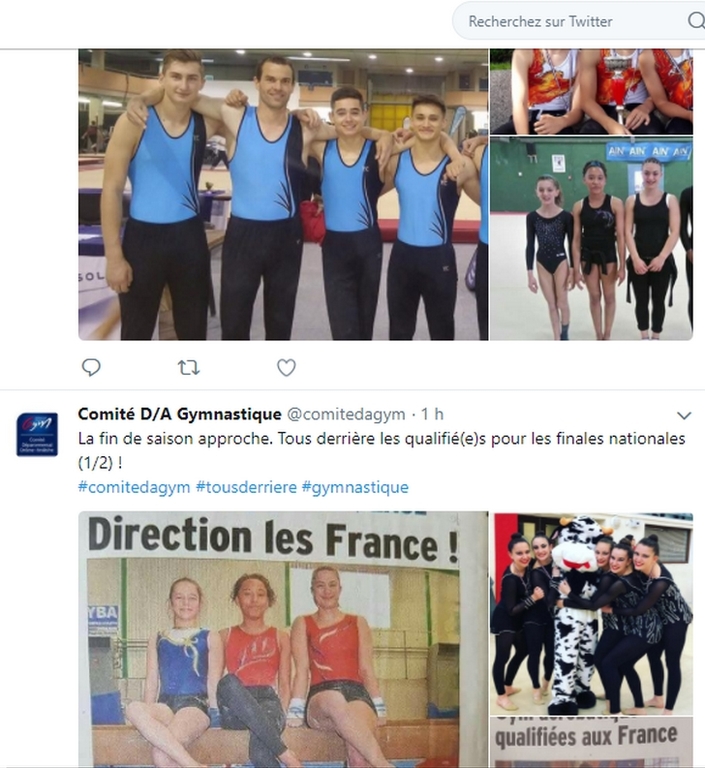Open Comité D/A Gymnastique account name
This screenshot has width=705, height=768.
pyautogui.click(x=179, y=414)
